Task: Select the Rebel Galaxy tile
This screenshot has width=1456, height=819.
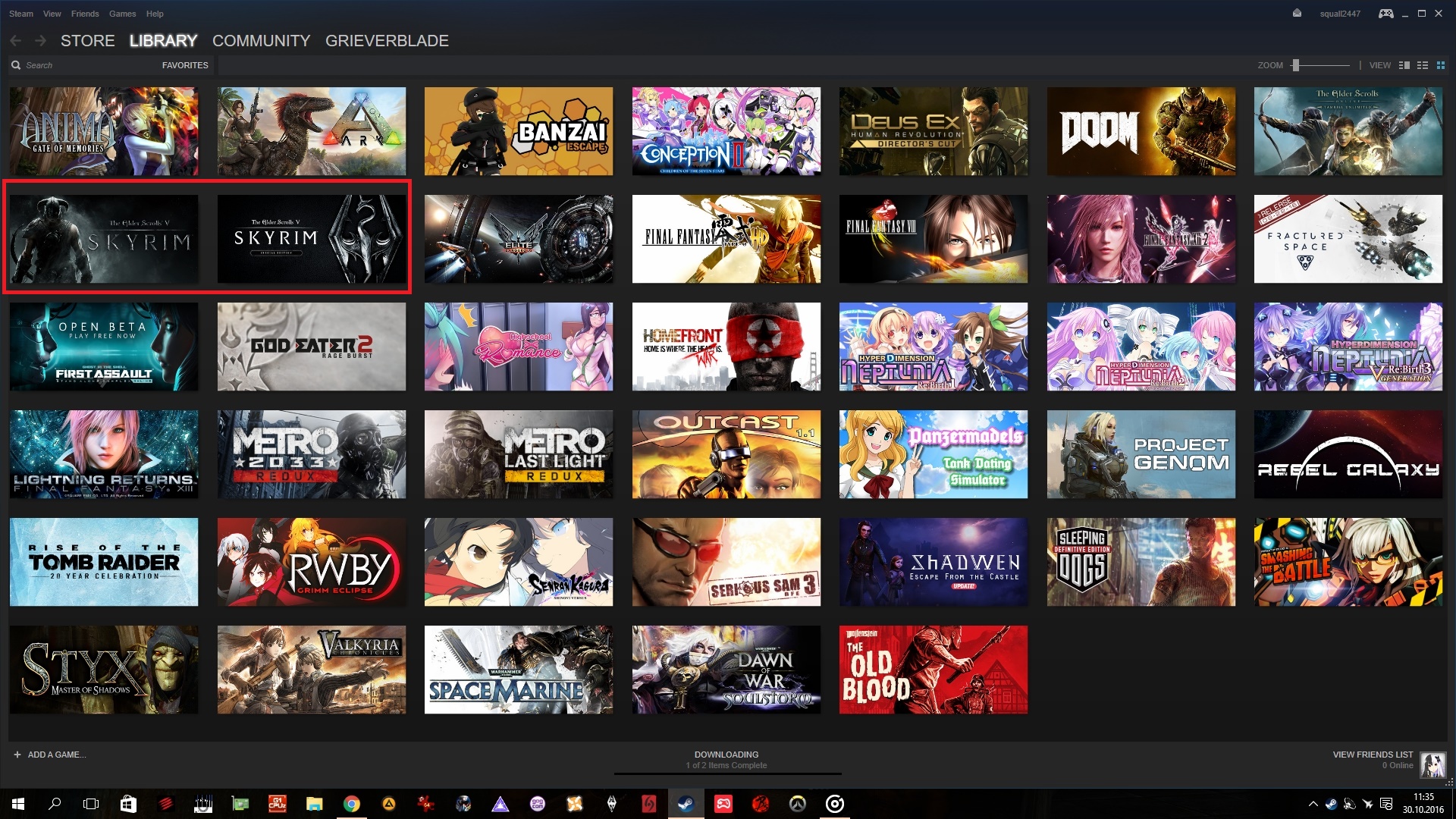Action: [1348, 454]
